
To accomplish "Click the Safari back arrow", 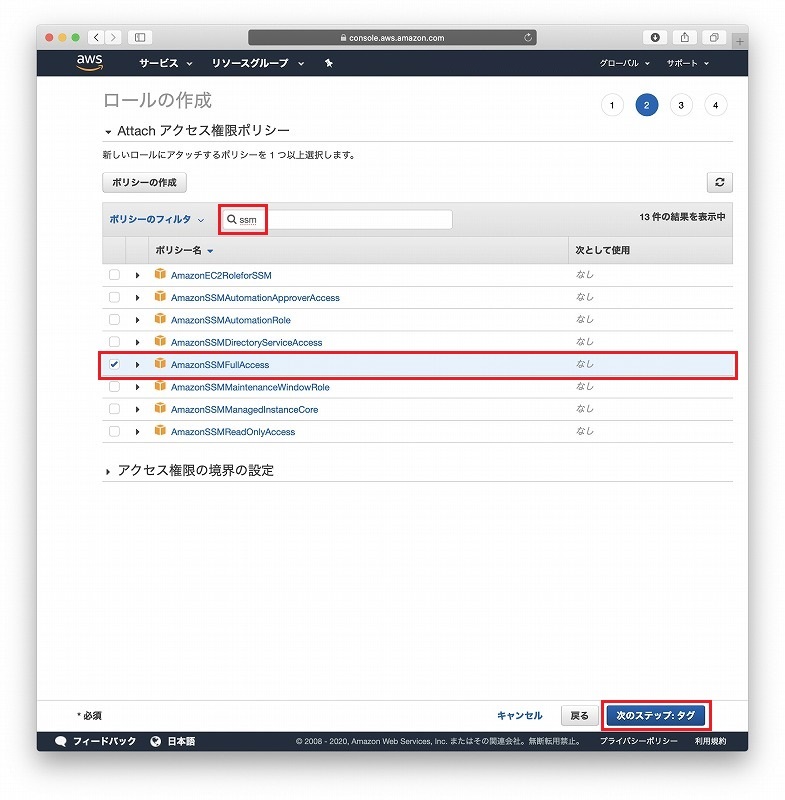I will point(96,37).
